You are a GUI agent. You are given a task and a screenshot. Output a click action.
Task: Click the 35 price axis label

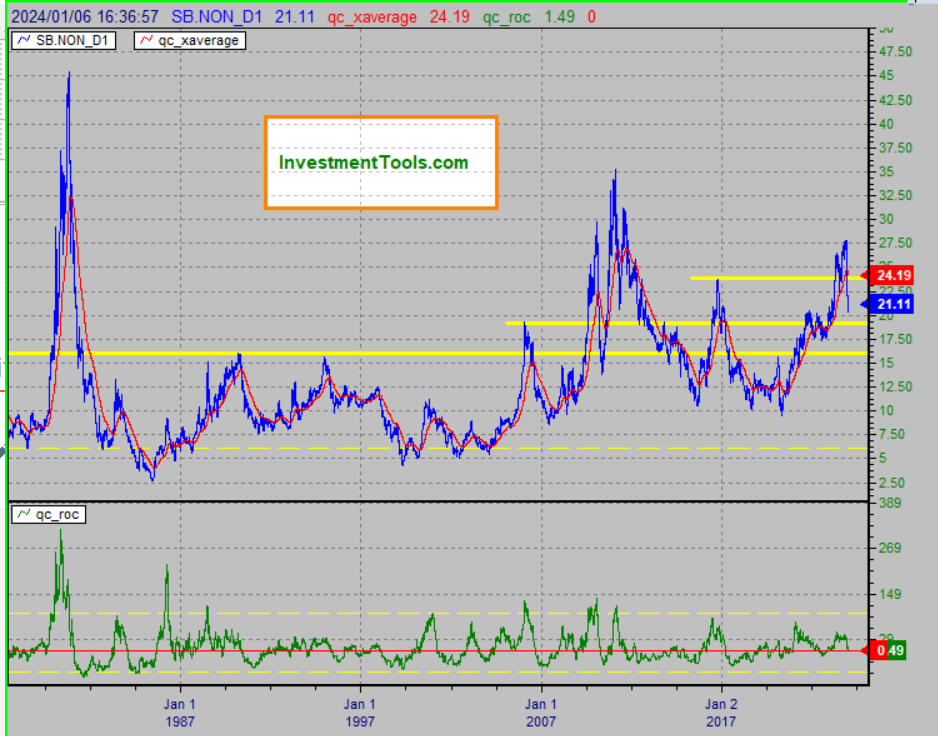coord(887,172)
